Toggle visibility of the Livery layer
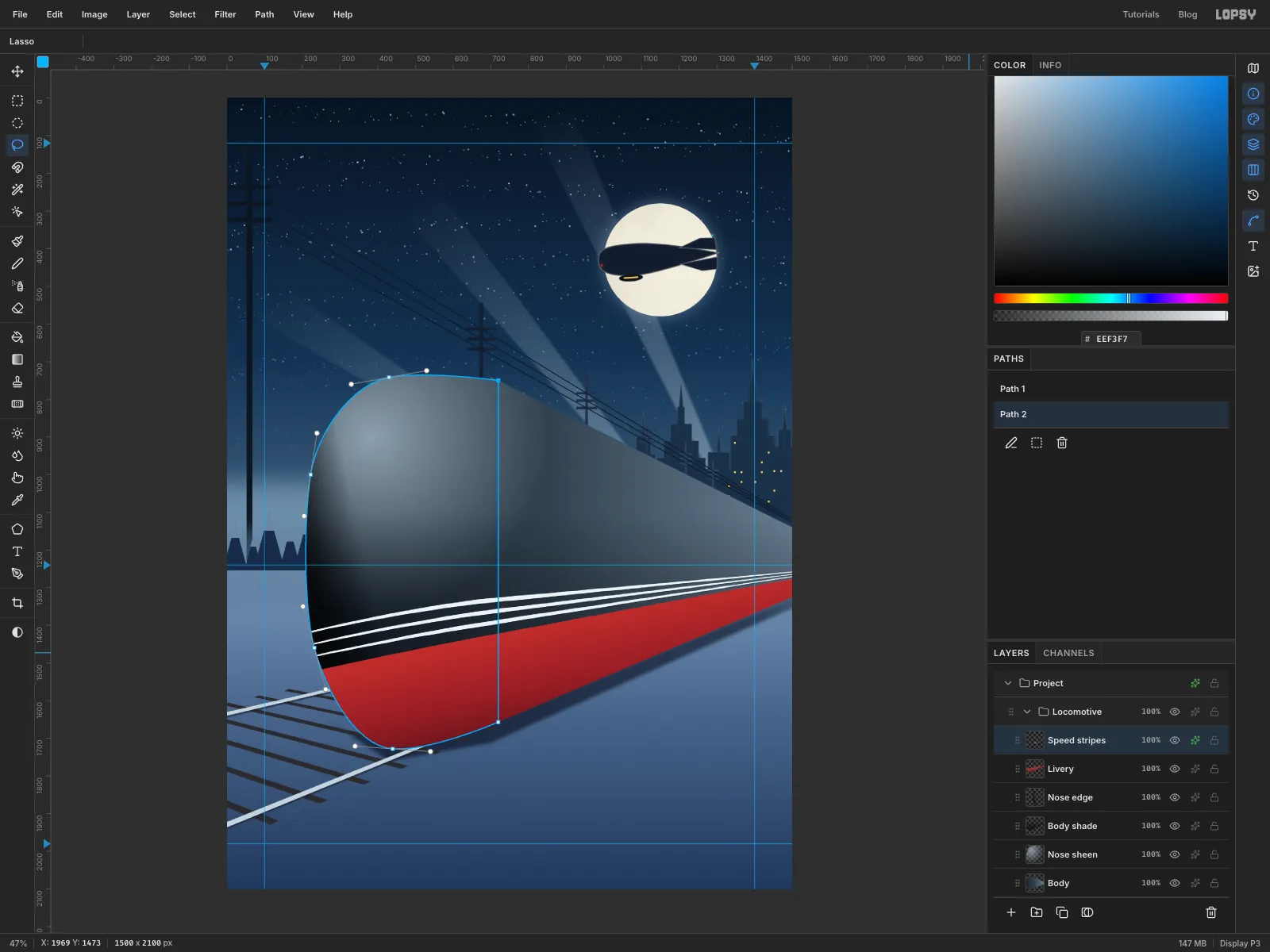This screenshot has width=1270, height=952. pos(1175,769)
